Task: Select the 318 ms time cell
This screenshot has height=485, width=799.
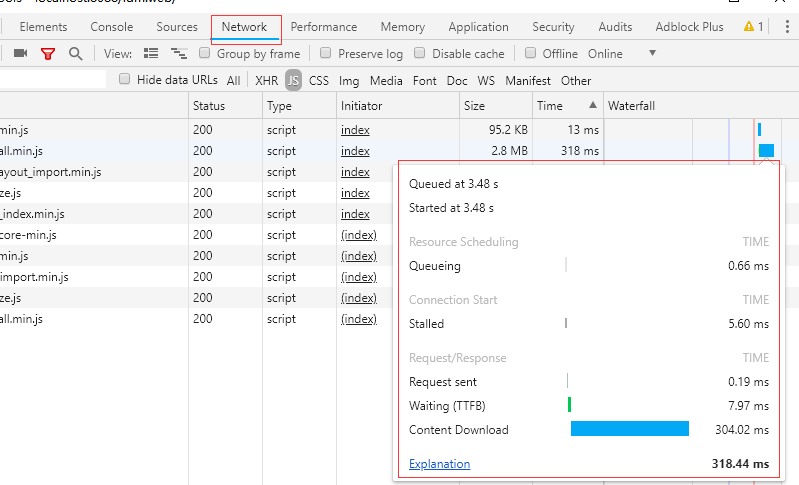Action: 568,151
